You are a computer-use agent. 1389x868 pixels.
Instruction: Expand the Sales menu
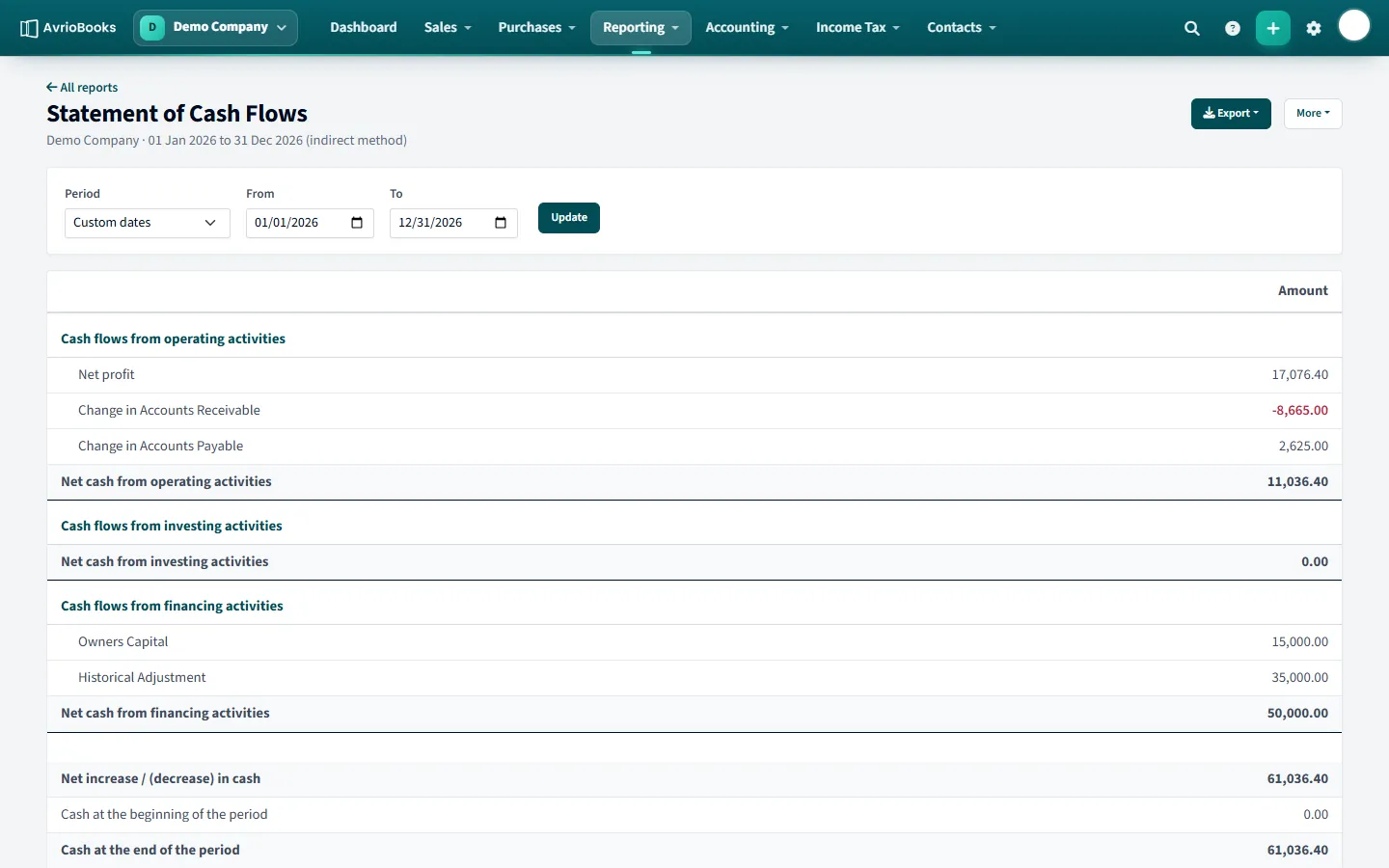(x=448, y=27)
